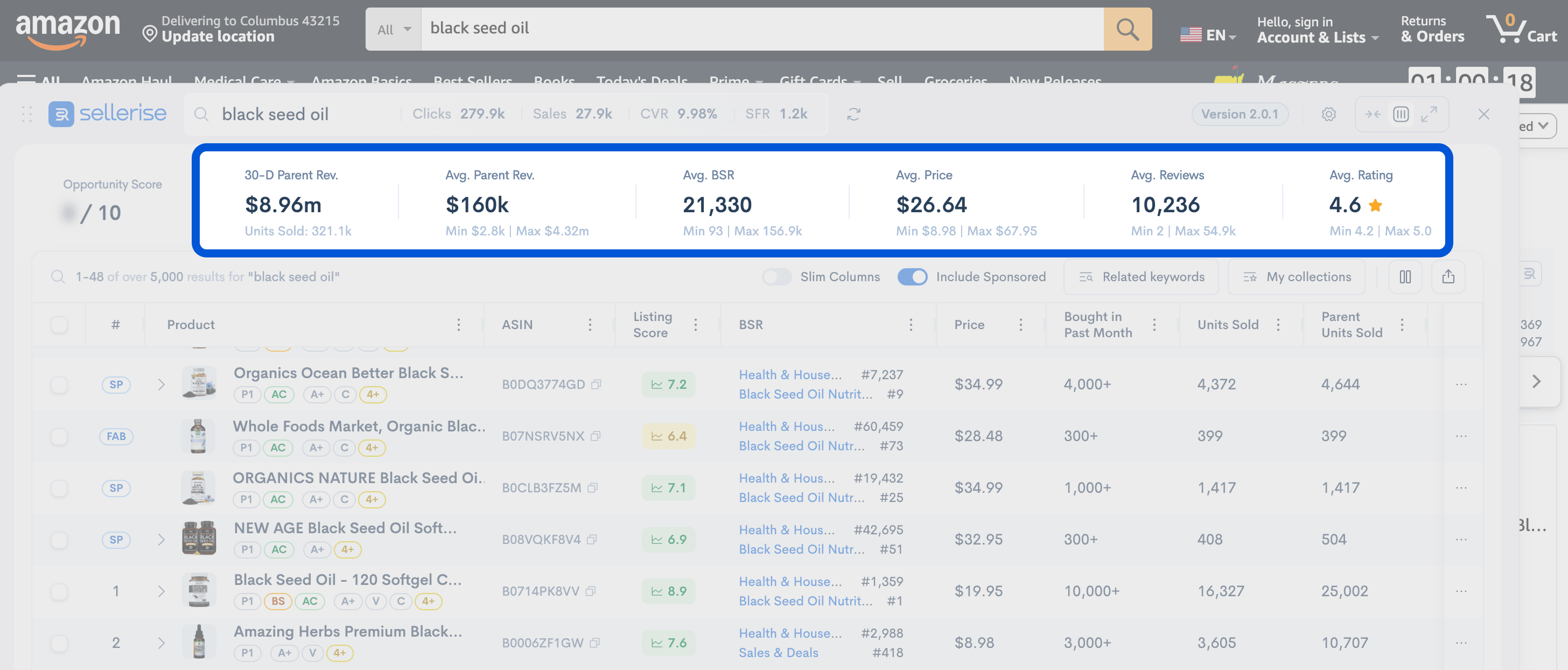The width and height of the screenshot is (1568, 670).
Task: Copy ASIN B0DQ3774GD with the copy icon
Action: [x=597, y=385]
